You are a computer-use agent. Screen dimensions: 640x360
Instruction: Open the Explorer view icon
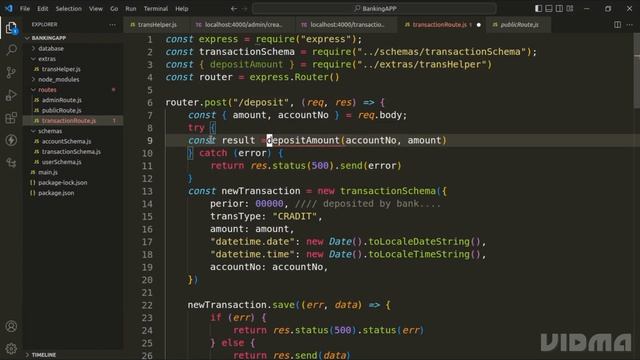(x=11, y=28)
